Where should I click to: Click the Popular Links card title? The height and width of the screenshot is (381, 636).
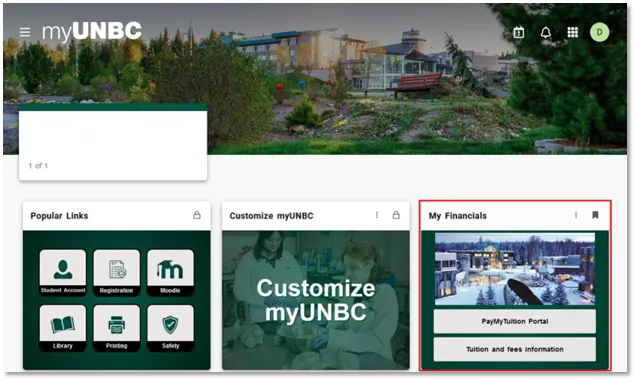tap(59, 216)
